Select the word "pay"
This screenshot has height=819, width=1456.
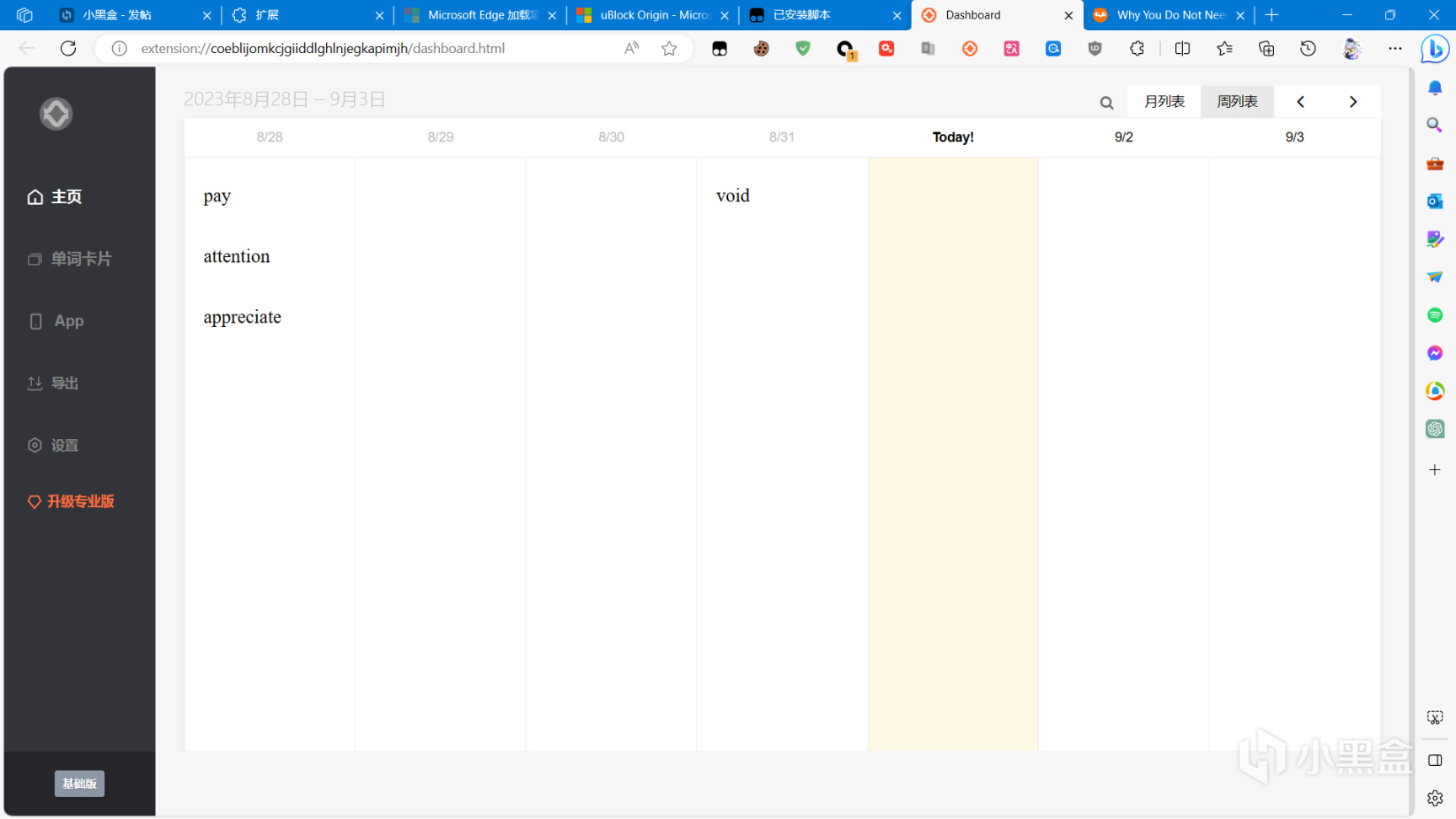[217, 196]
